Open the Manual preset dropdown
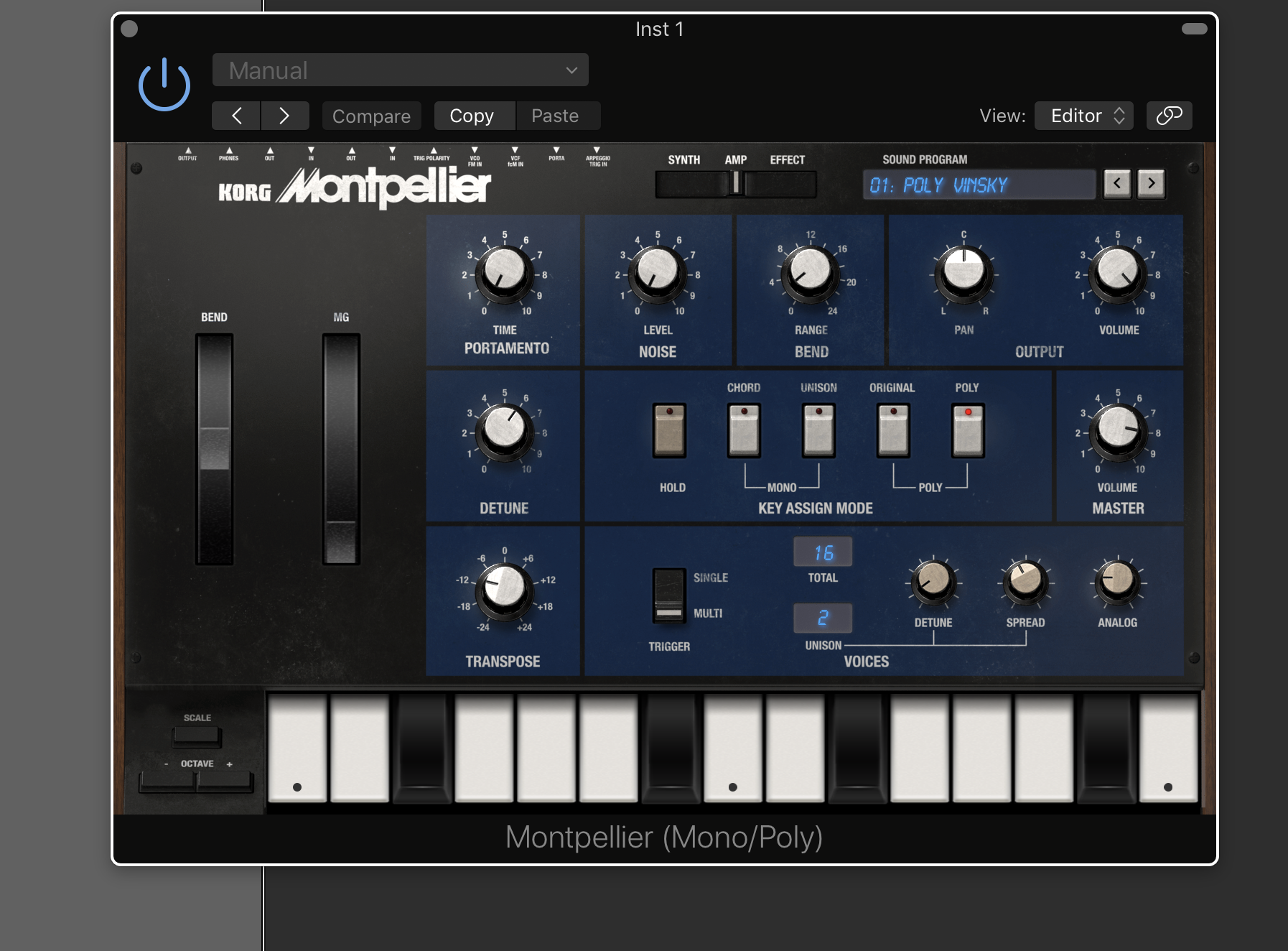 [400, 70]
